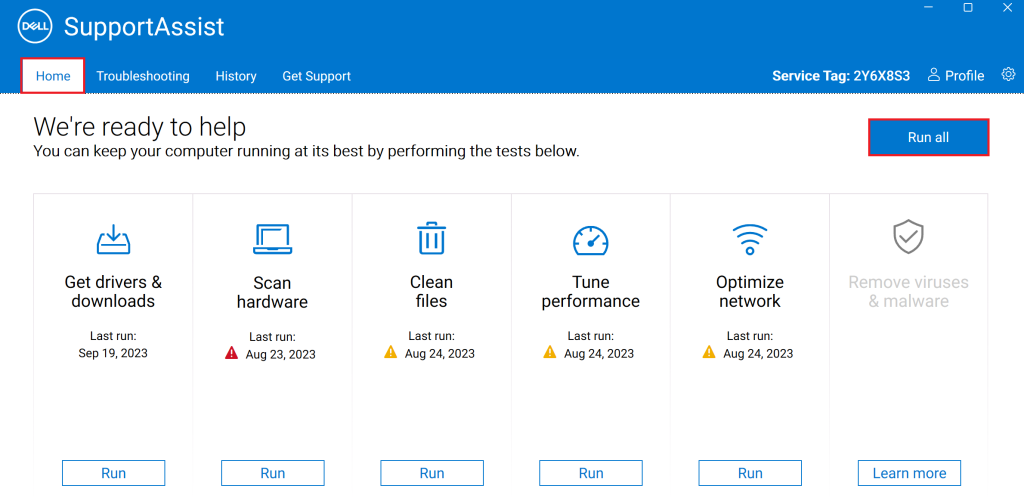Minimize the SupportAssist window
1024x504 pixels.
(931, 7)
